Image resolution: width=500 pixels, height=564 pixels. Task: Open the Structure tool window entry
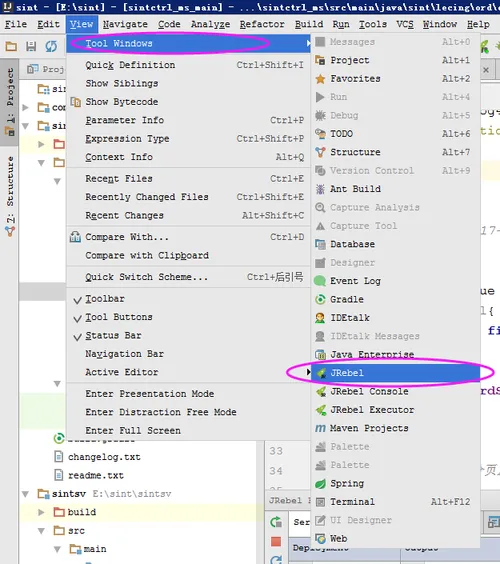point(396,152)
